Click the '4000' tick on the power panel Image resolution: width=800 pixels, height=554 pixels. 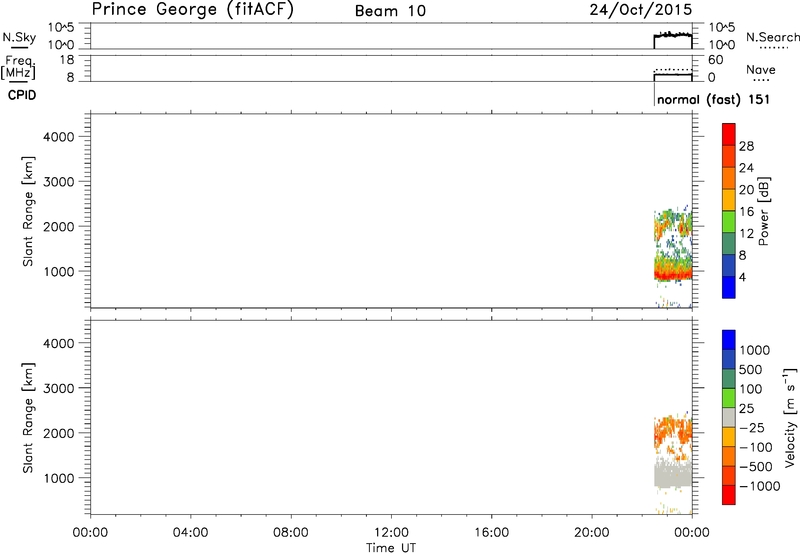59,137
